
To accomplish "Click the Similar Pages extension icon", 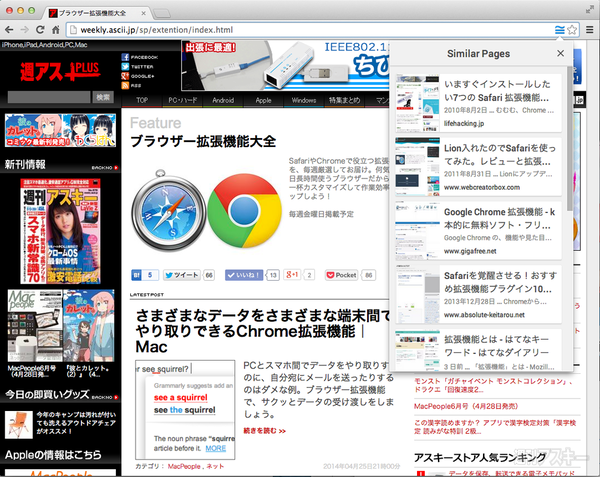I will pos(559,30).
